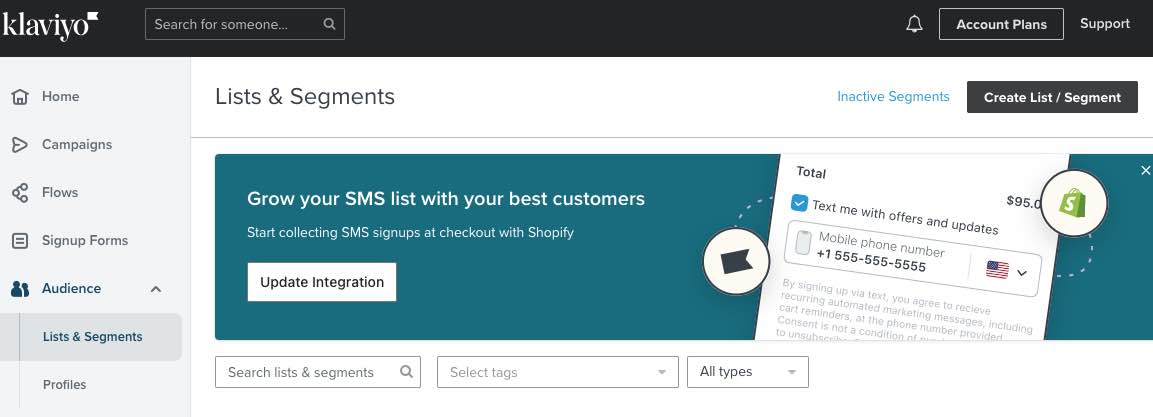Click the Home house icon
Screen dimensions: 1153x417
pyautogui.click(x=19, y=97)
